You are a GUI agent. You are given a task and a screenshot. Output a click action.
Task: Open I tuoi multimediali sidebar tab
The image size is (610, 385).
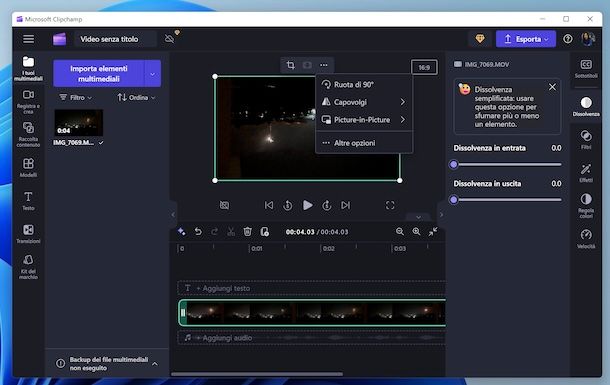point(28,68)
